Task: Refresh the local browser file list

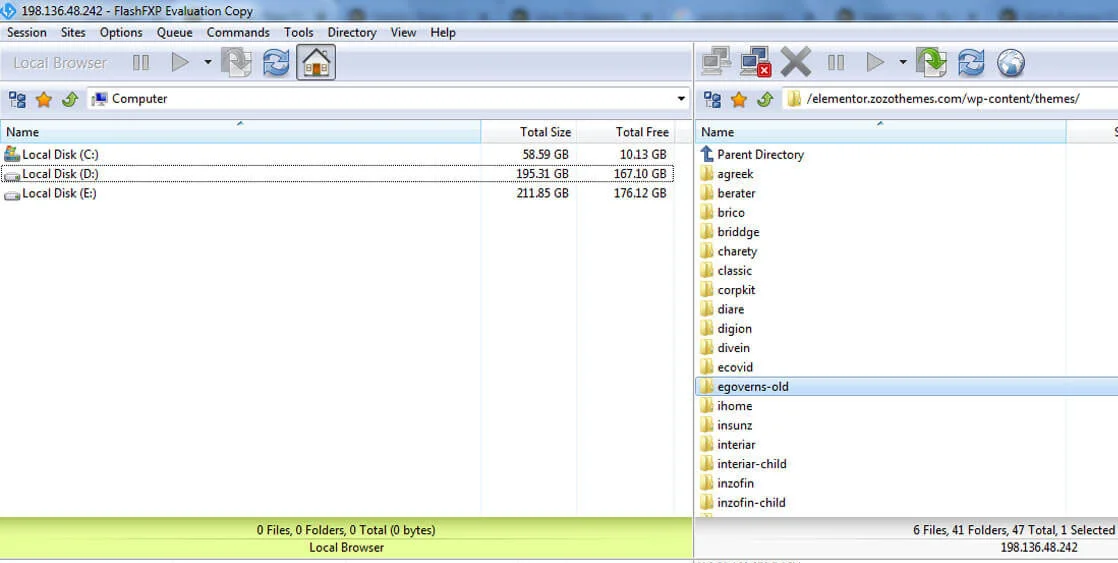Action: [276, 63]
